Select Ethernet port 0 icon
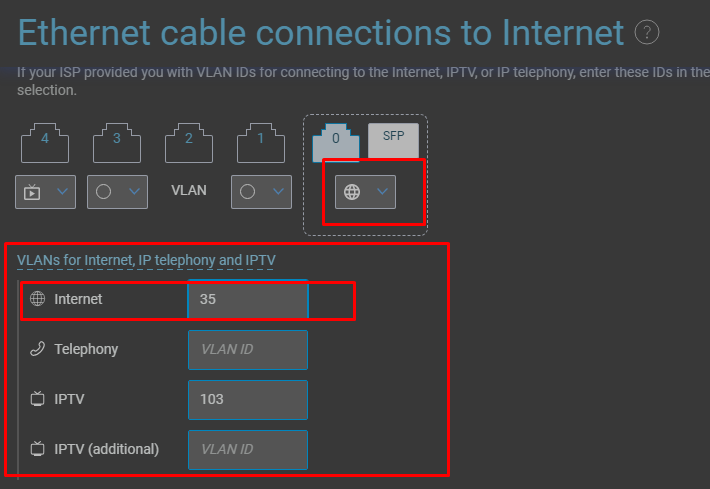710x489 pixels. coord(336,143)
